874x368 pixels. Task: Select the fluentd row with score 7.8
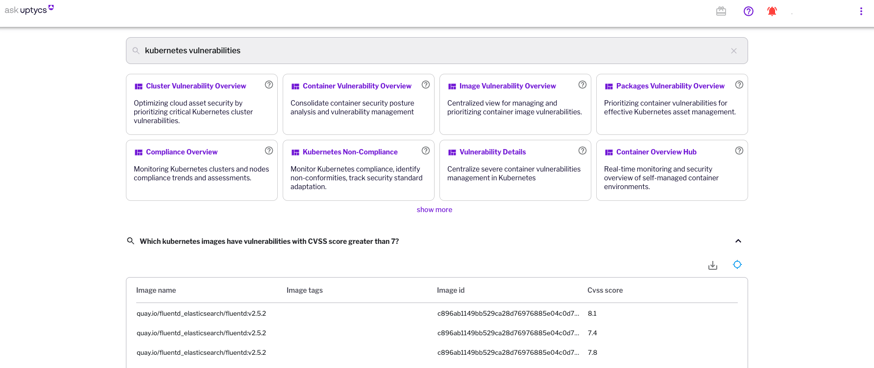pyautogui.click(x=436, y=352)
